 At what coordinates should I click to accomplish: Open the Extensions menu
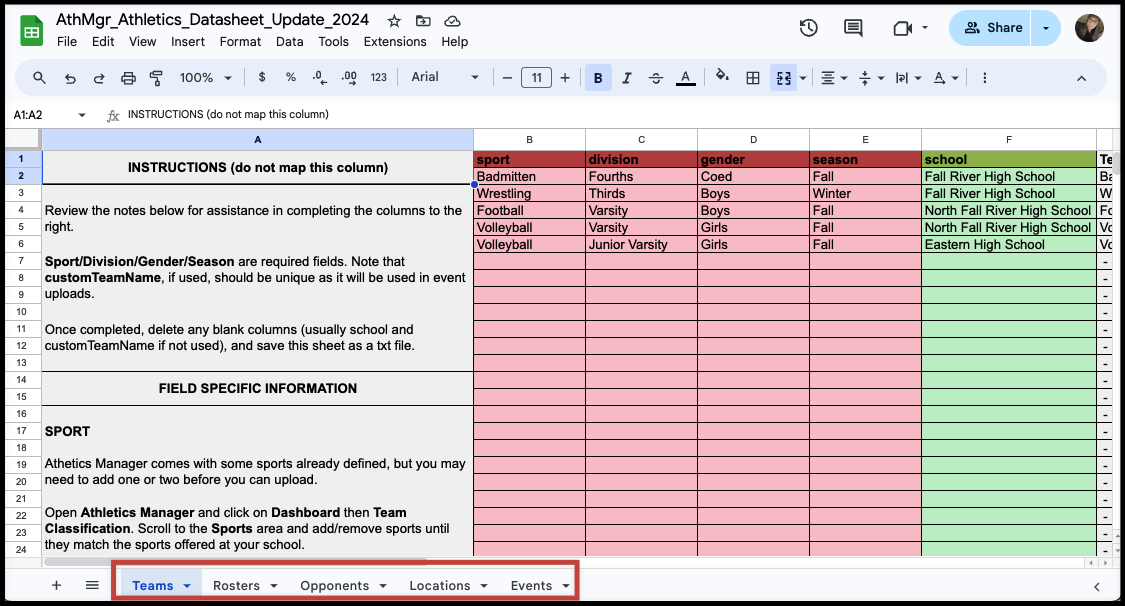(395, 42)
